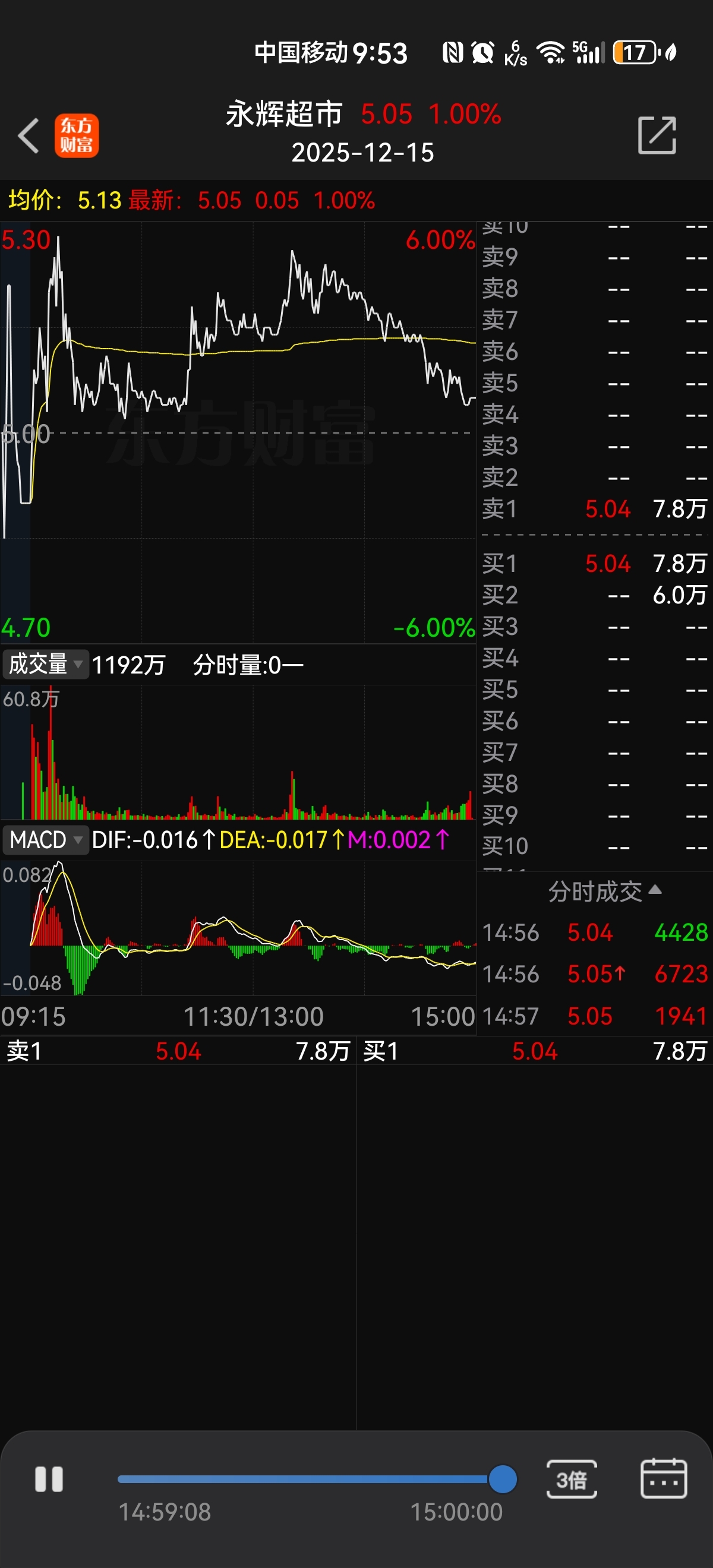Tap the alarm icon in status bar

click(x=483, y=52)
